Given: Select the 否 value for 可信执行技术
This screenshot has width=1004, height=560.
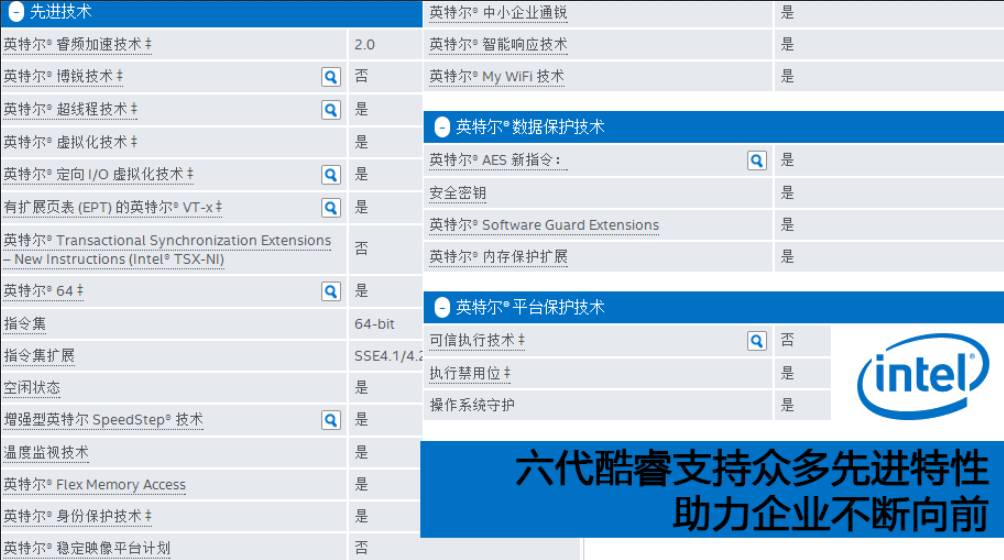Looking at the screenshot, I should pyautogui.click(x=787, y=340).
